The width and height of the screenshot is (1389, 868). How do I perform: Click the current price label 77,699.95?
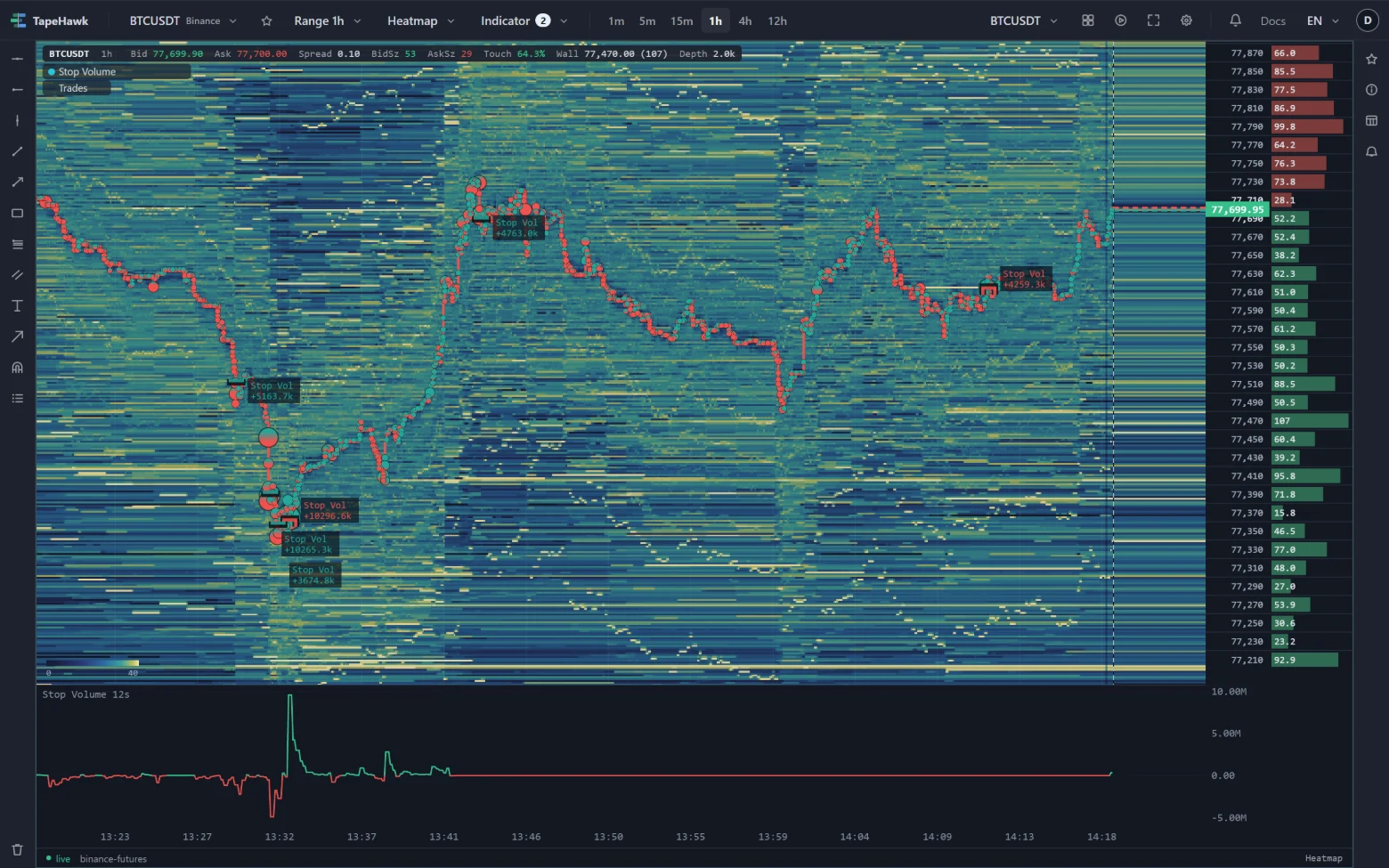pos(1237,210)
